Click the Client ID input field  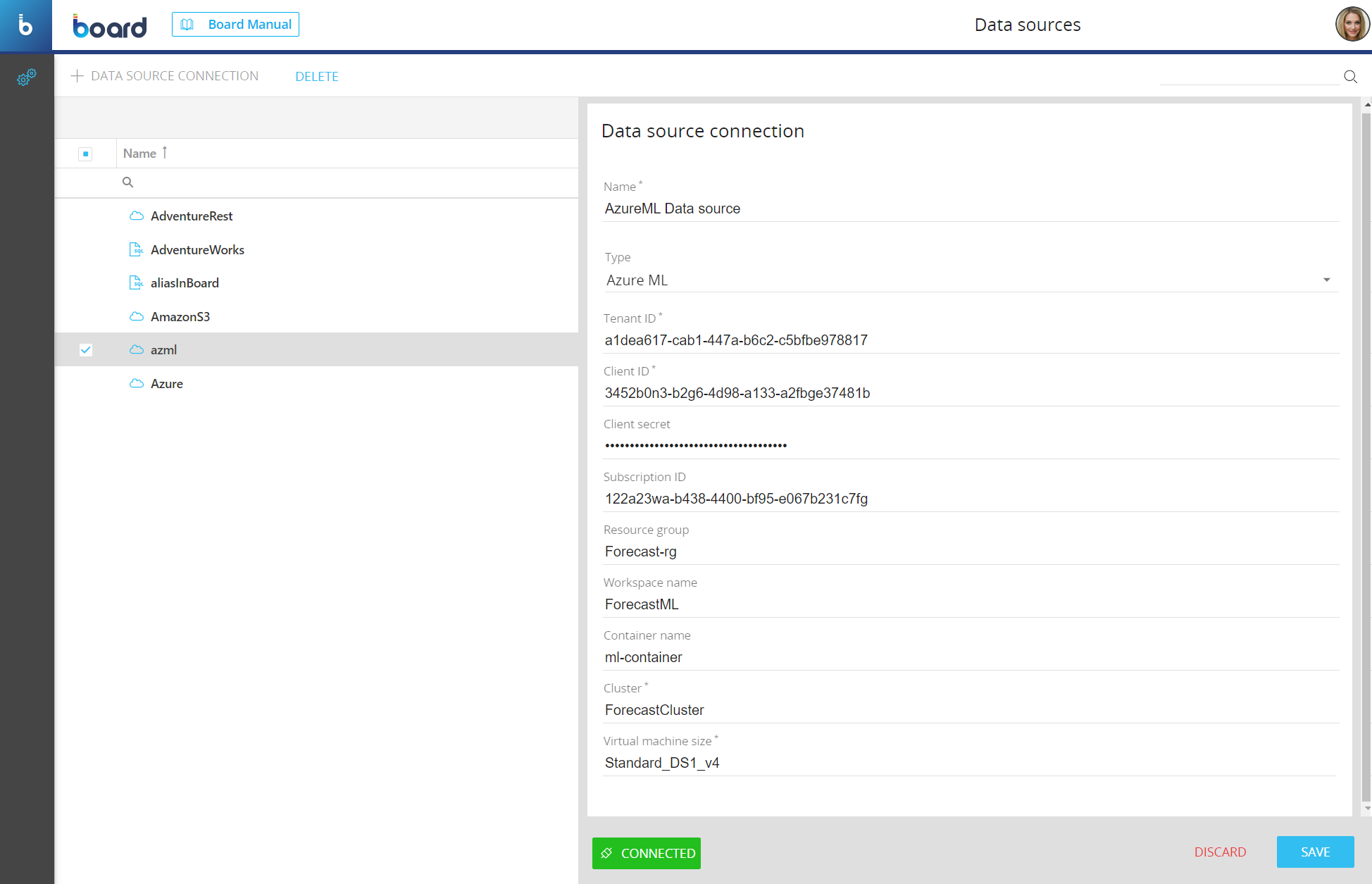coord(971,393)
